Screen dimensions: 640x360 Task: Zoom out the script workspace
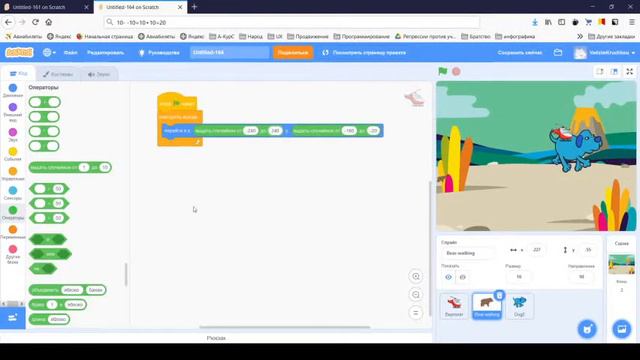(x=416, y=295)
